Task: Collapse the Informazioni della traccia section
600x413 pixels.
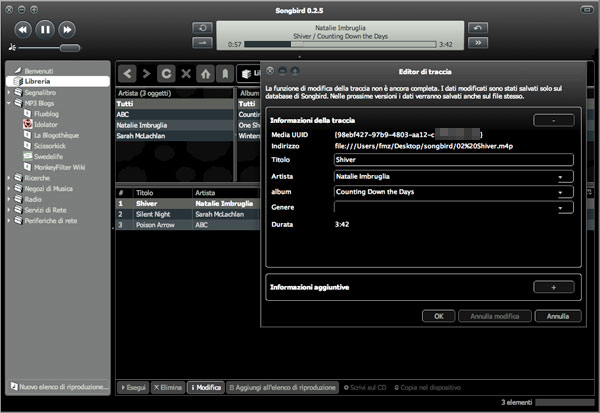Action: pyautogui.click(x=553, y=120)
